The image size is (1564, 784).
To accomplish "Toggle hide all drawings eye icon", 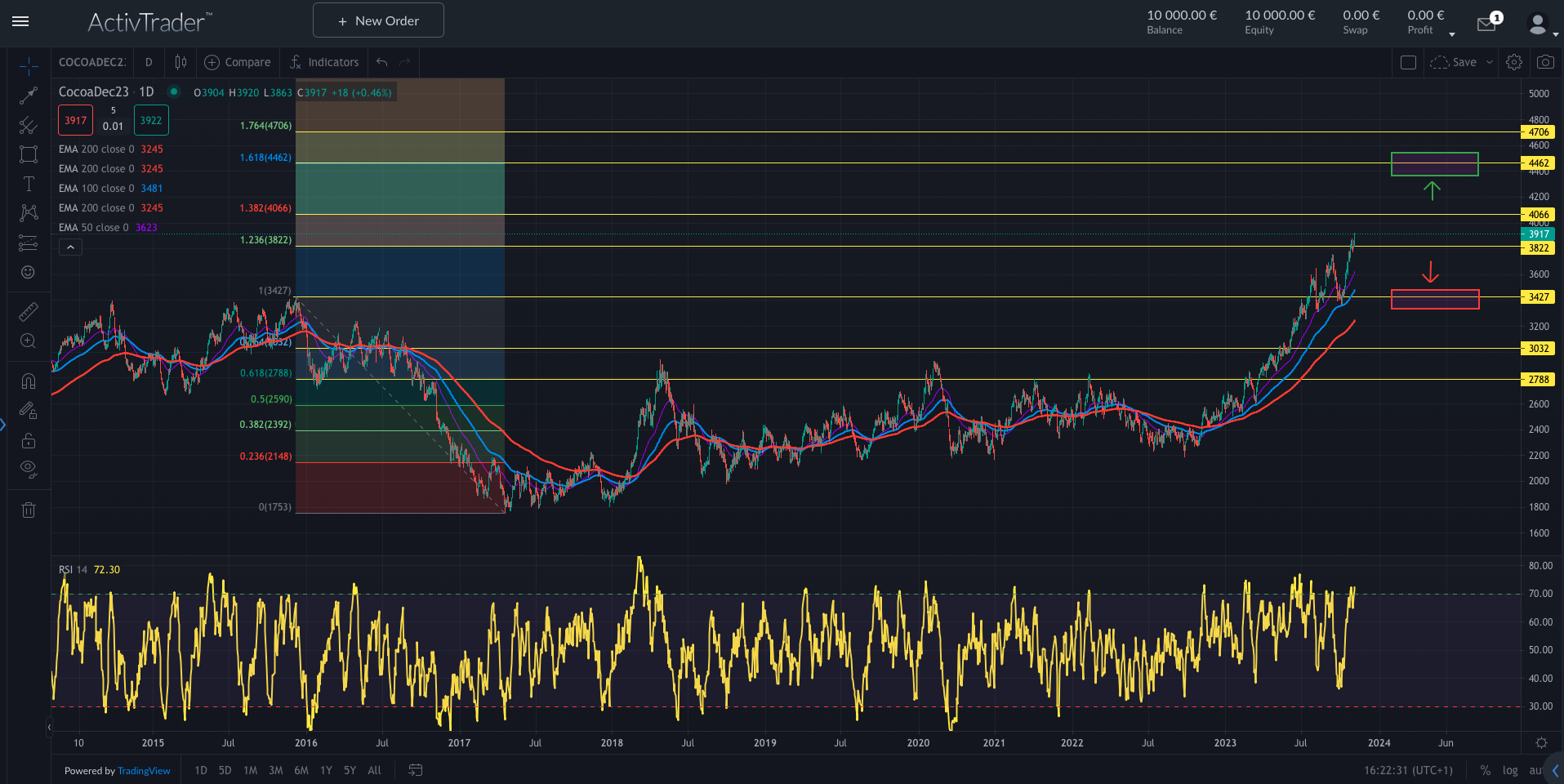I will (29, 469).
